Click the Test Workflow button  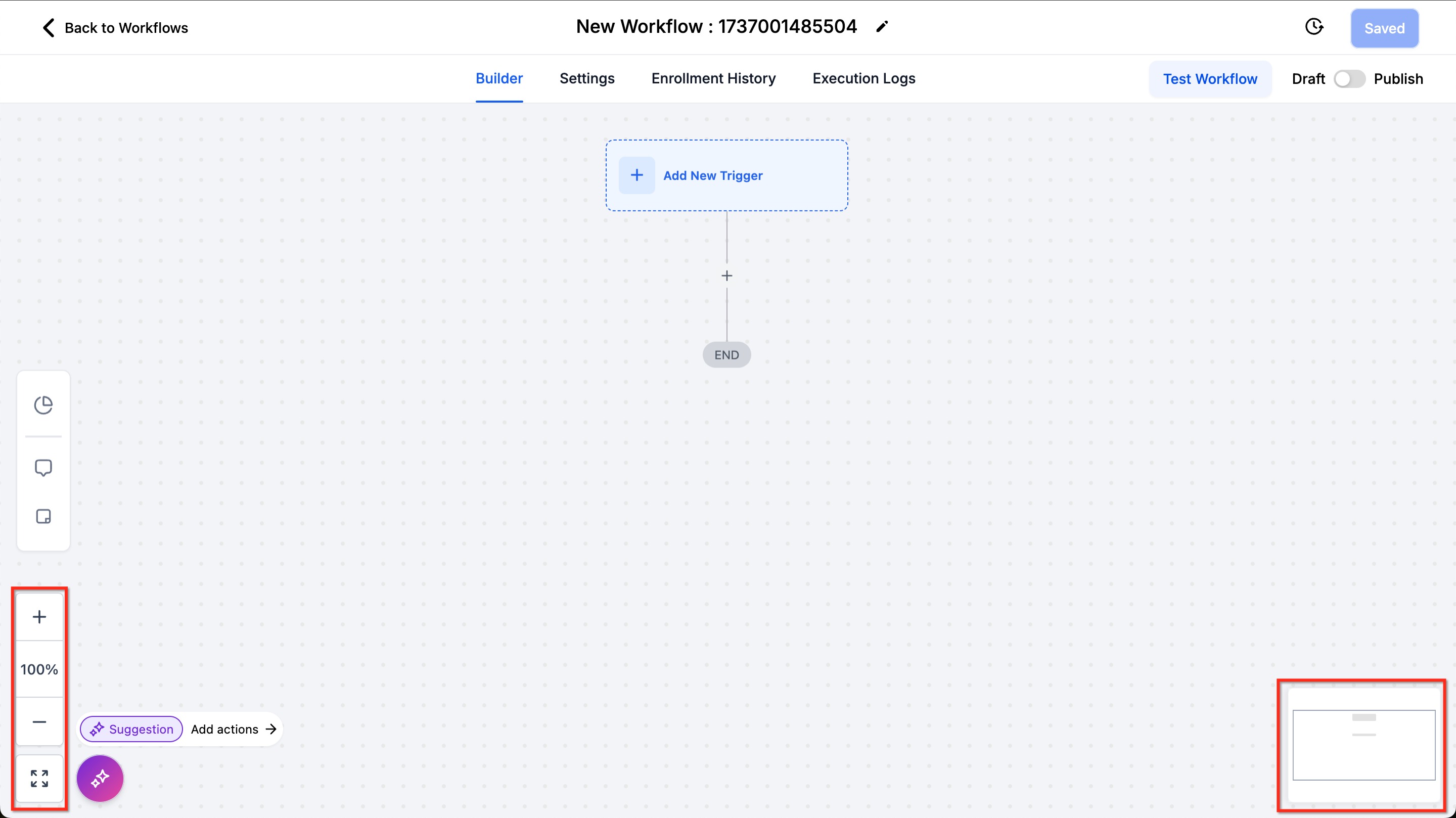[1210, 79]
